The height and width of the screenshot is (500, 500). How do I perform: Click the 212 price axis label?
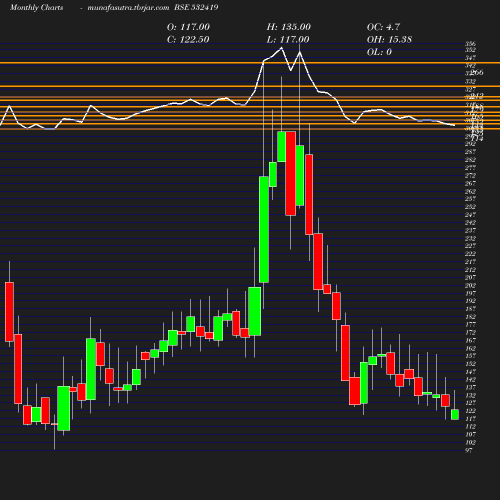pyautogui.click(x=470, y=270)
